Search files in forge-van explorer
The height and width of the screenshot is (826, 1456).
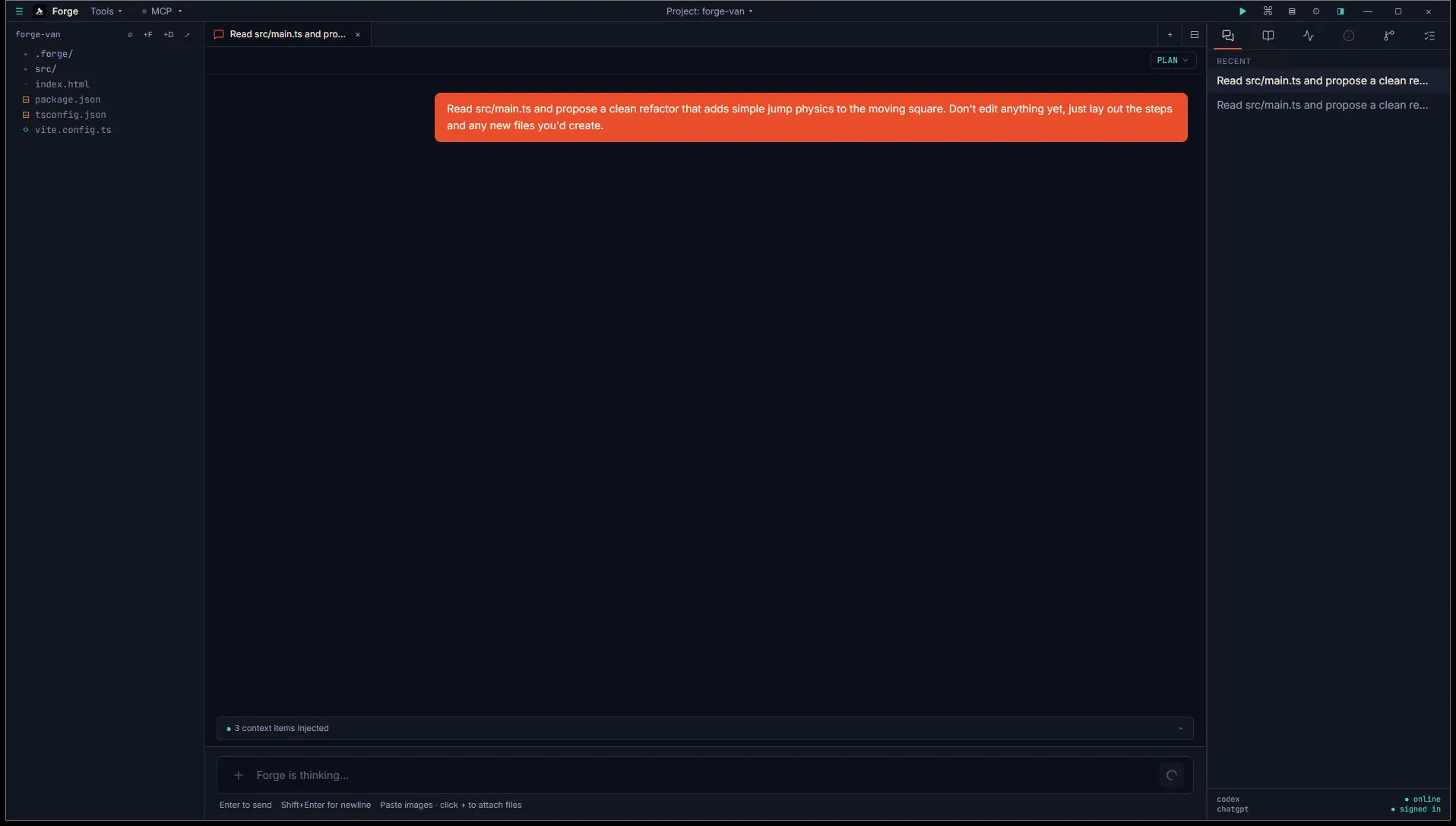130,35
